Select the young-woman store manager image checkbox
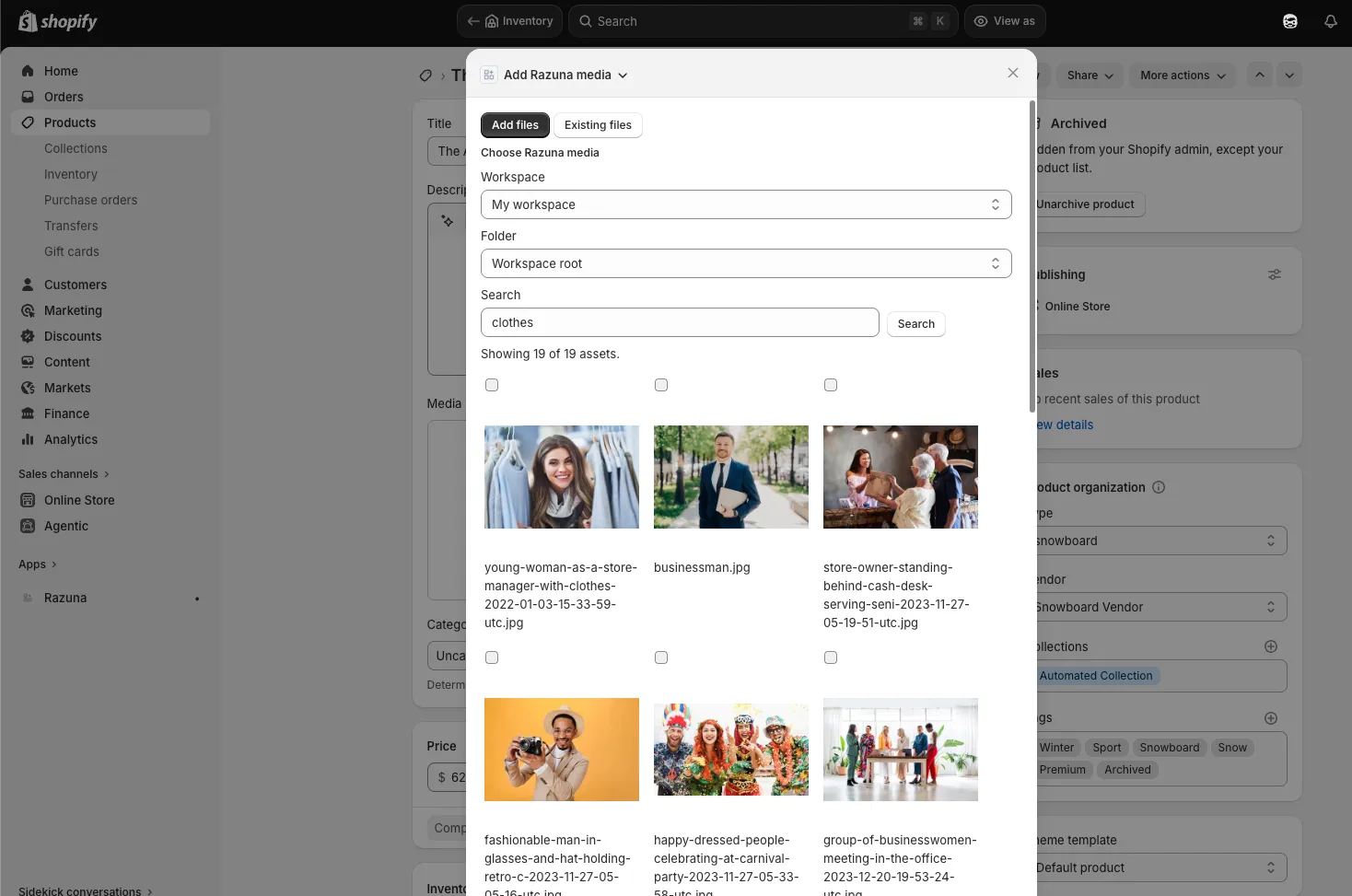1352x896 pixels. (x=492, y=385)
